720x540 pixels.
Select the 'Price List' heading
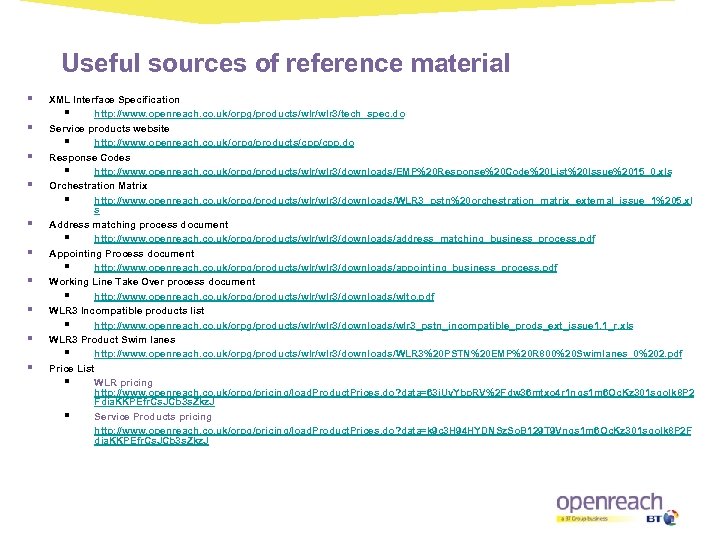(x=72, y=368)
